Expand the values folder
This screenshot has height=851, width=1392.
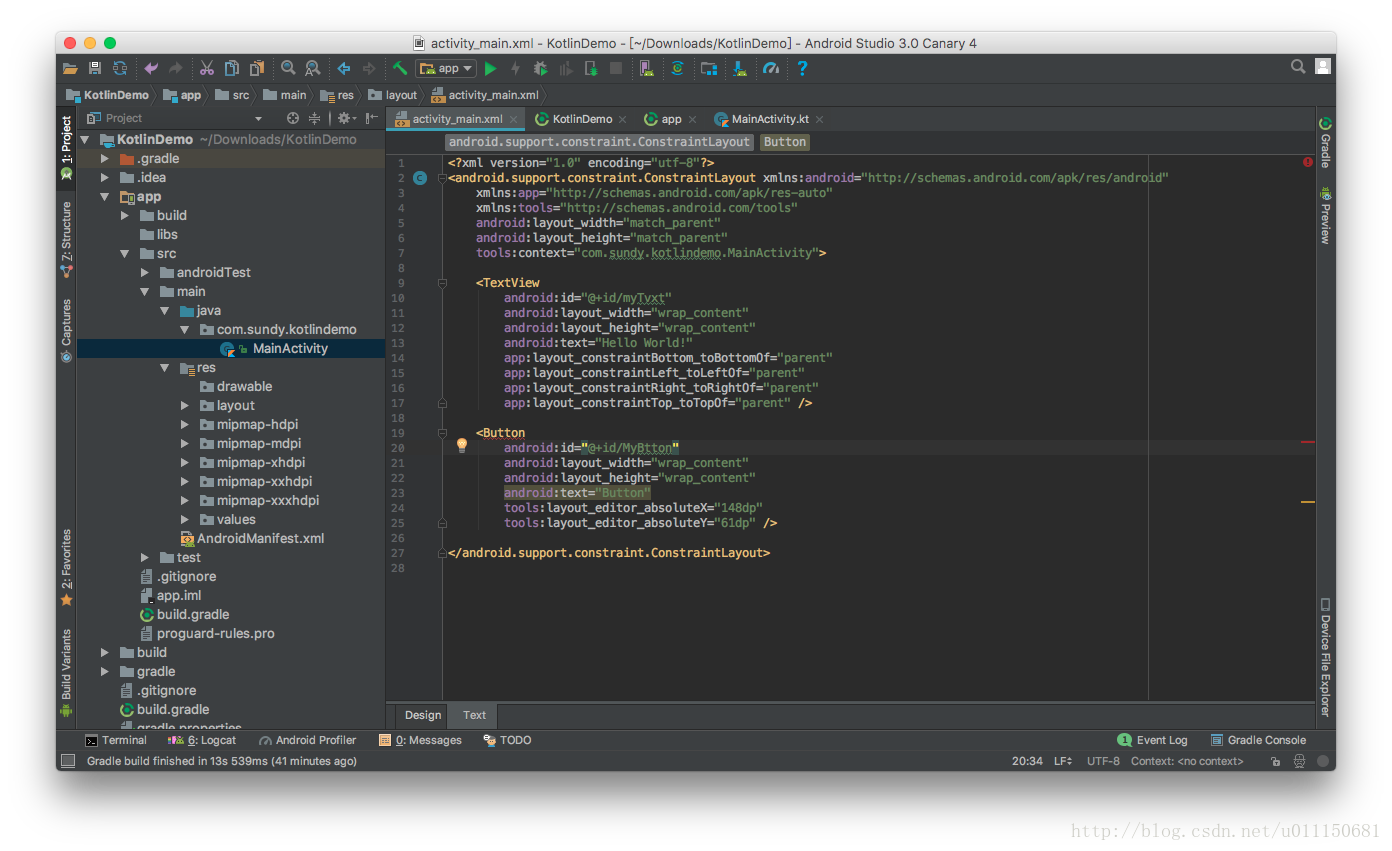click(185, 520)
